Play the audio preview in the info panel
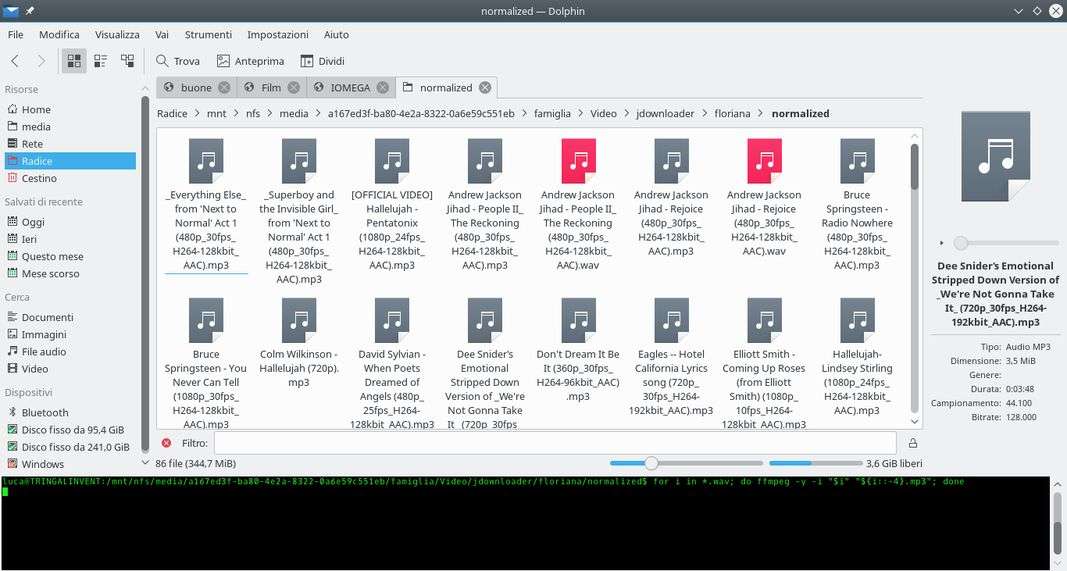 pos(941,243)
